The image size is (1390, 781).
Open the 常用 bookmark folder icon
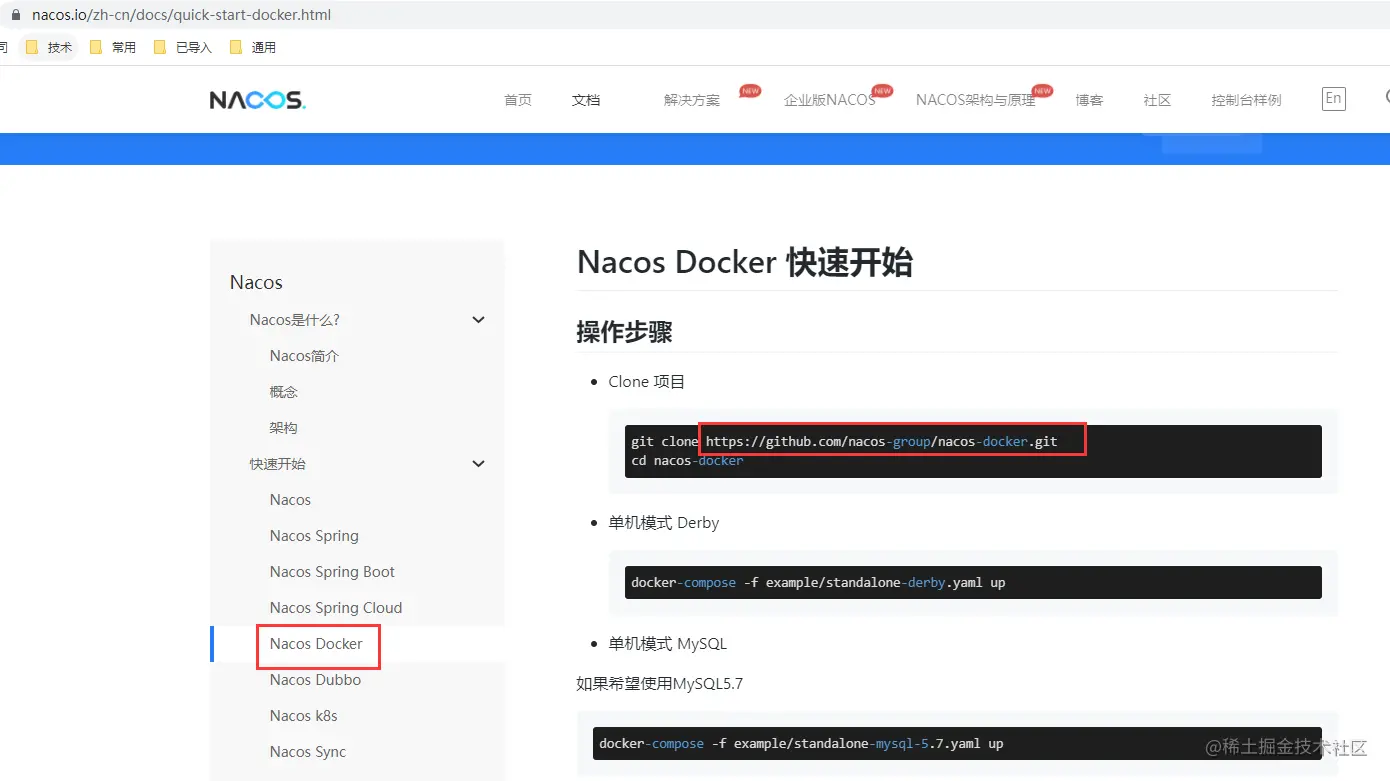point(95,46)
